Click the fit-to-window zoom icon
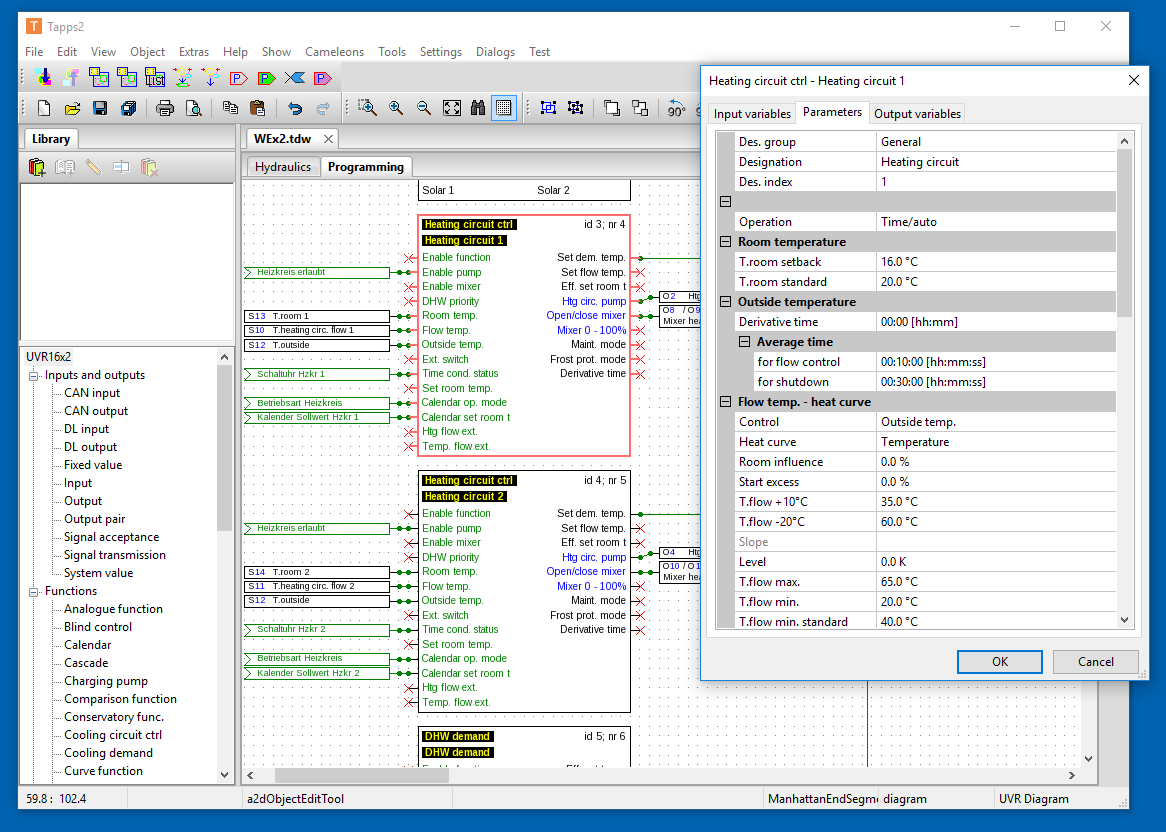Screen dimensions: 1166x832 click(x=451, y=108)
